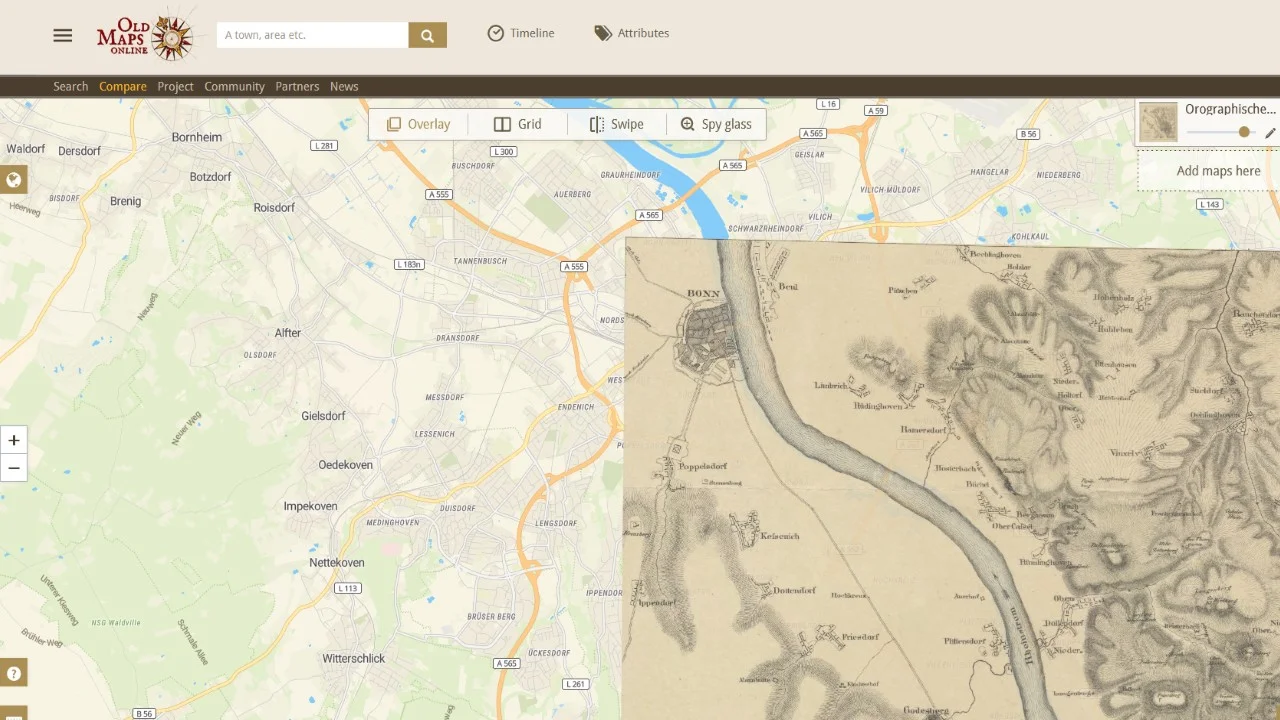Adjust the Orographische map opacity slider

1244,132
